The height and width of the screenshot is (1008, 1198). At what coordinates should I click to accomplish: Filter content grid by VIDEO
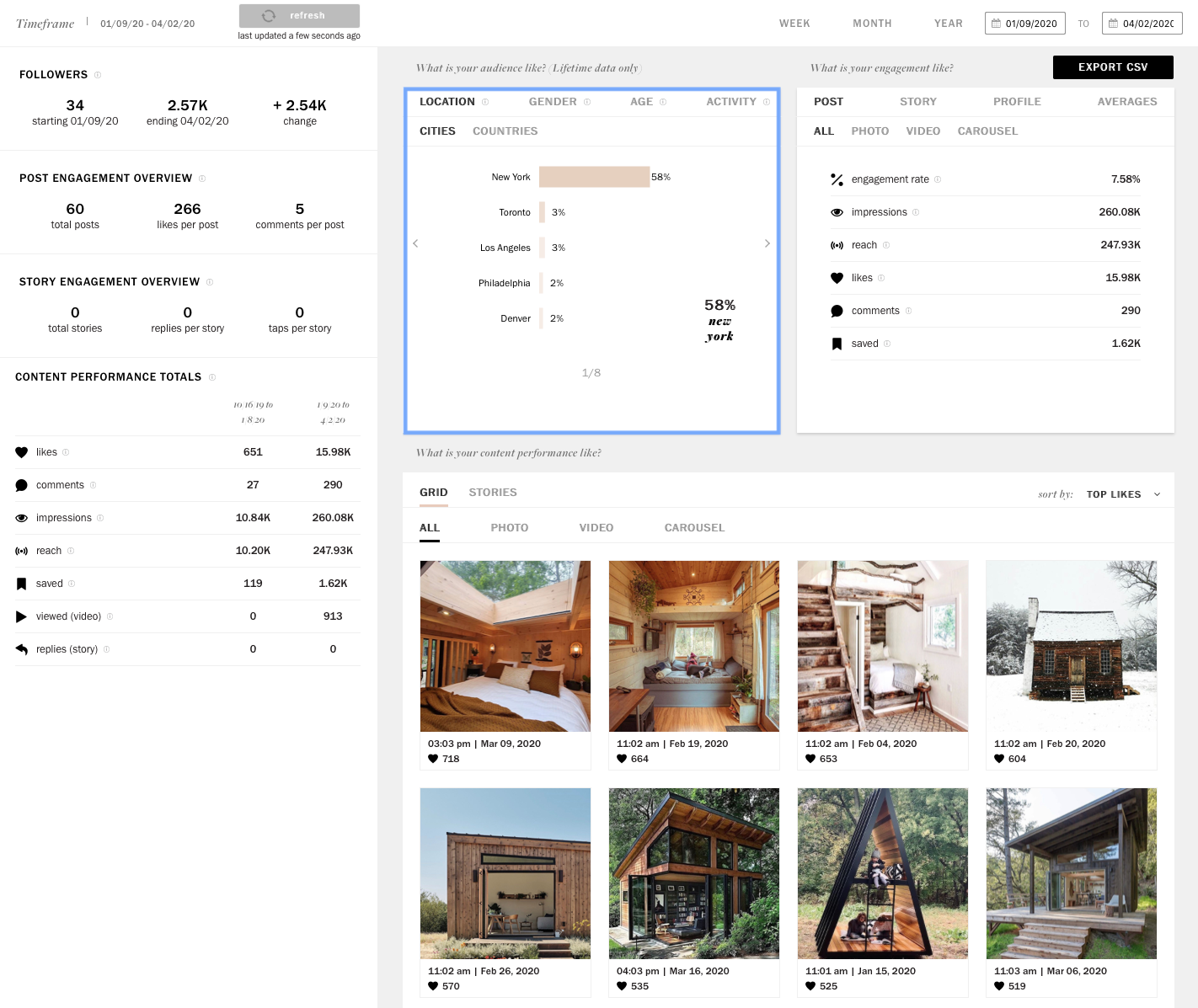596,528
